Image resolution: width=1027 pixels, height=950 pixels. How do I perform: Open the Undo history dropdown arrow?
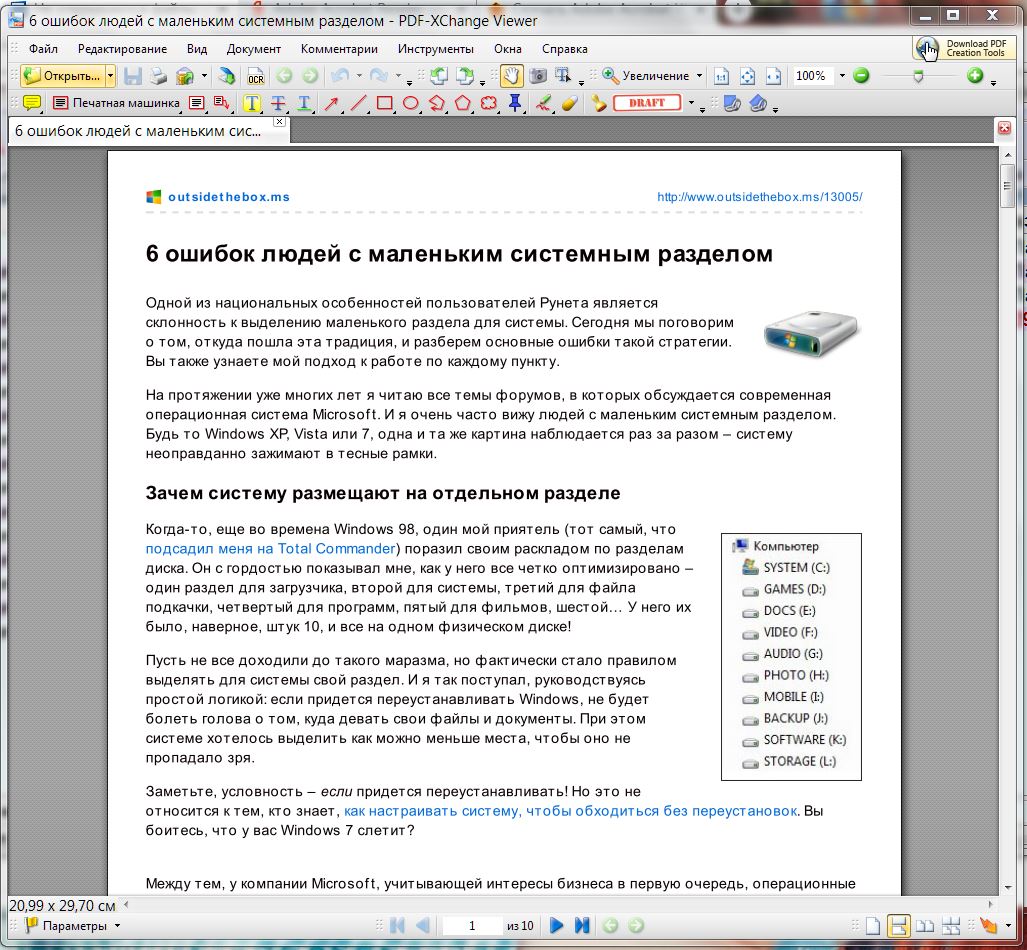pos(359,76)
